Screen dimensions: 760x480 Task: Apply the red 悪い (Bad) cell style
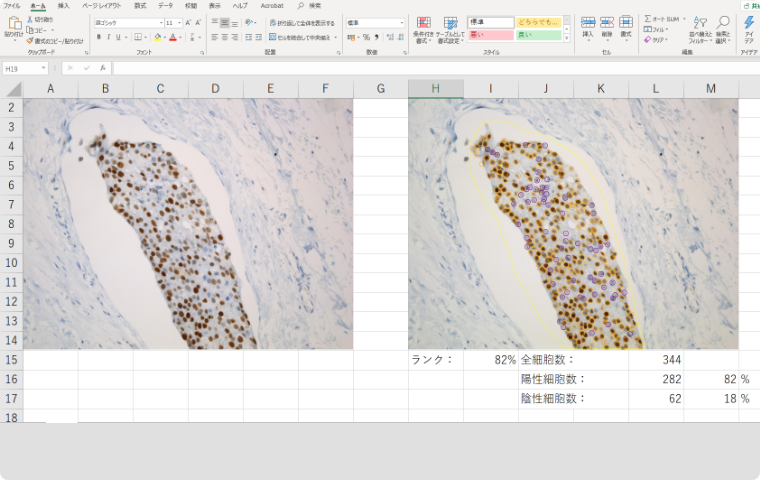point(490,35)
